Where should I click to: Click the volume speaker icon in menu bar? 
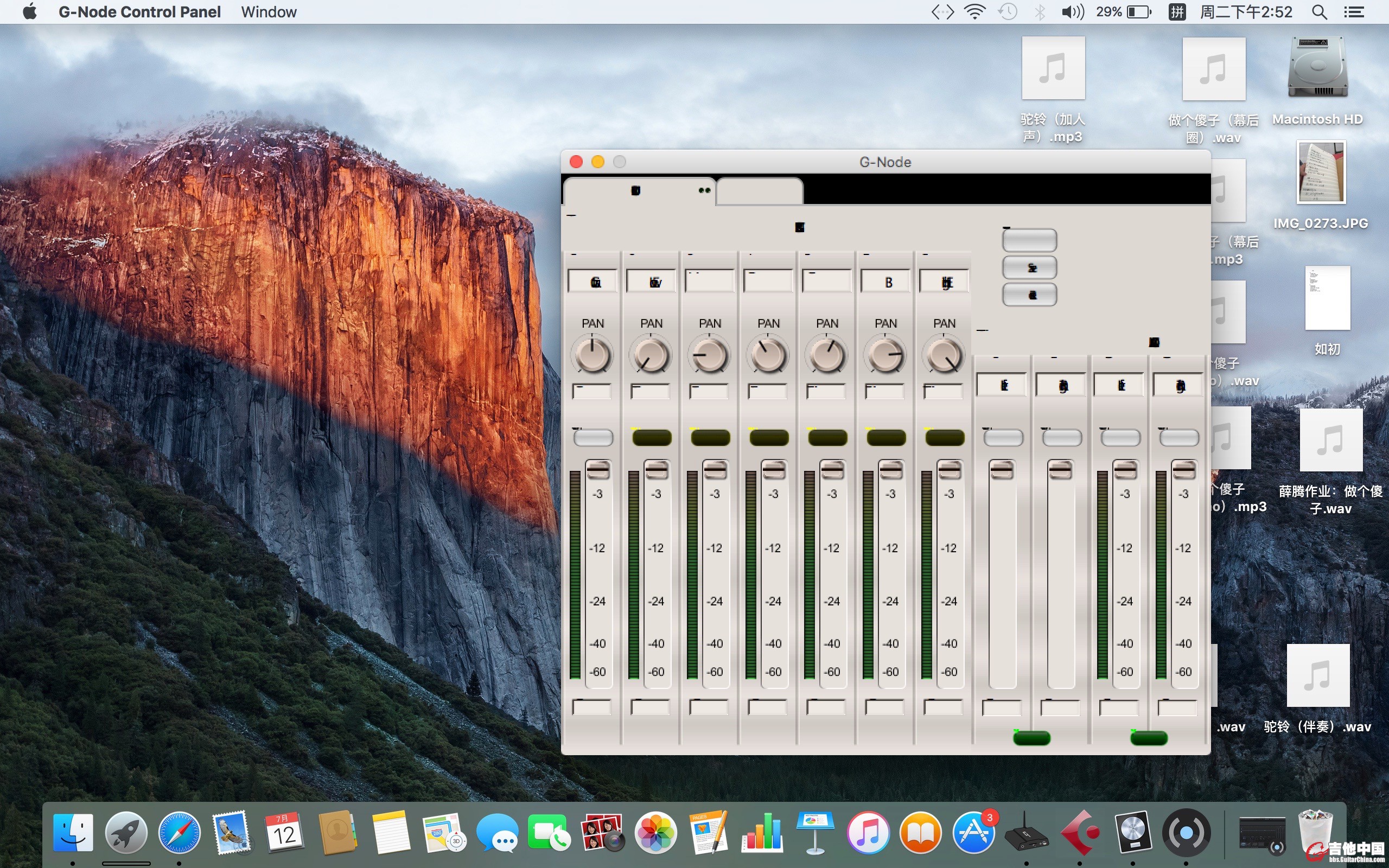tap(1072, 12)
